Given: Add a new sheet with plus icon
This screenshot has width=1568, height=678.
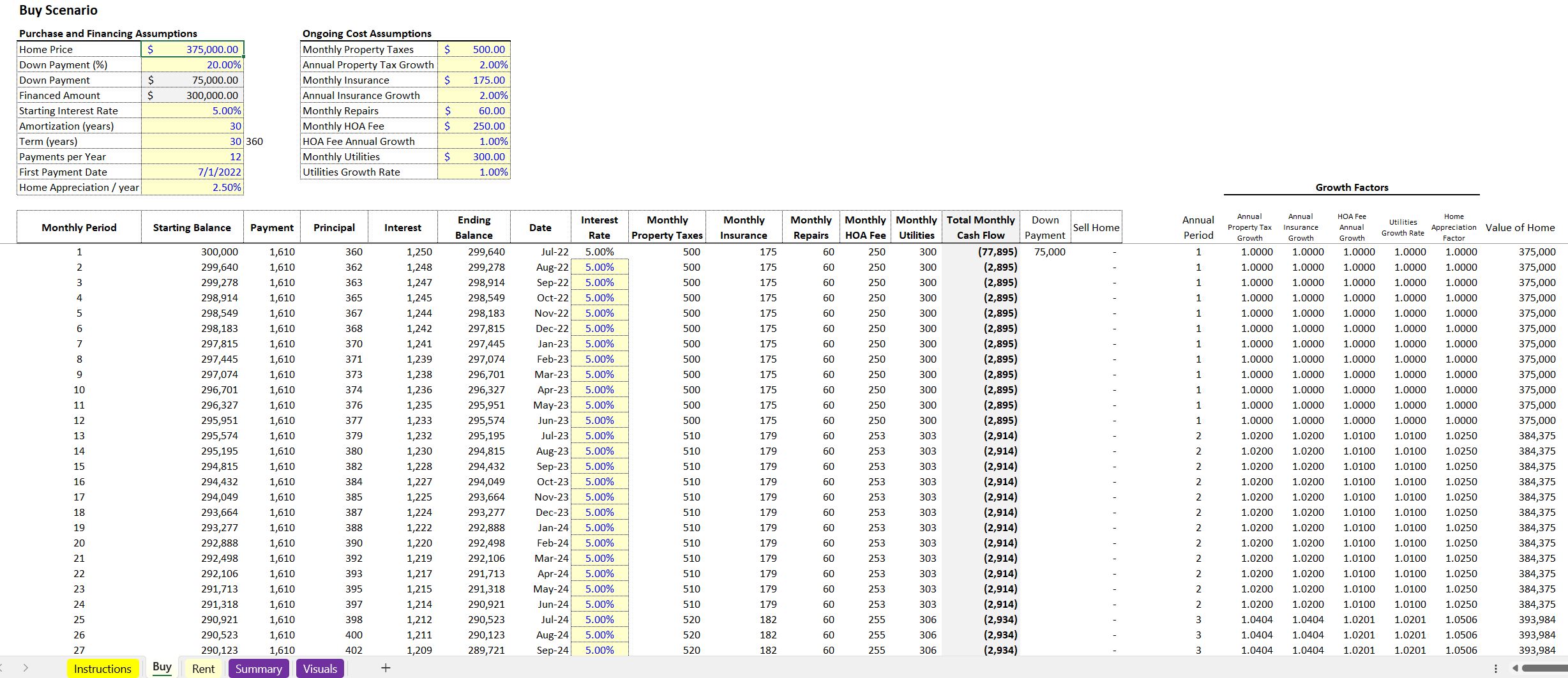Looking at the screenshot, I should point(386,668).
